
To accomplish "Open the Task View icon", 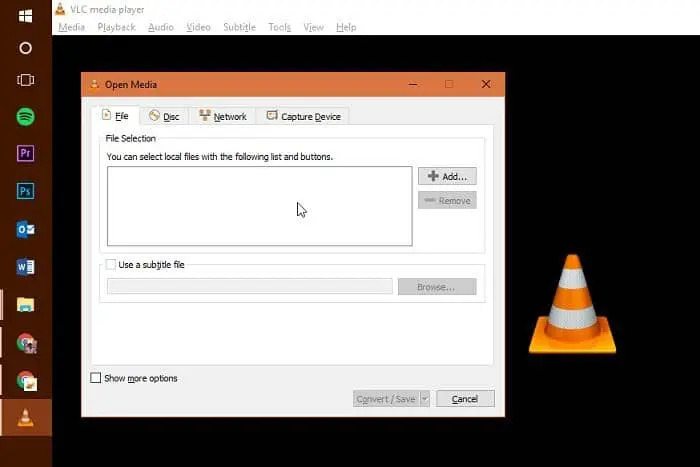I will click(26, 79).
